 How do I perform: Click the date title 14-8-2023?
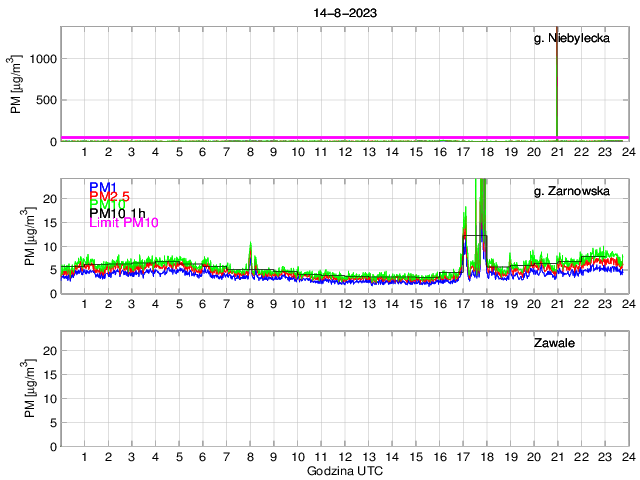(344, 11)
